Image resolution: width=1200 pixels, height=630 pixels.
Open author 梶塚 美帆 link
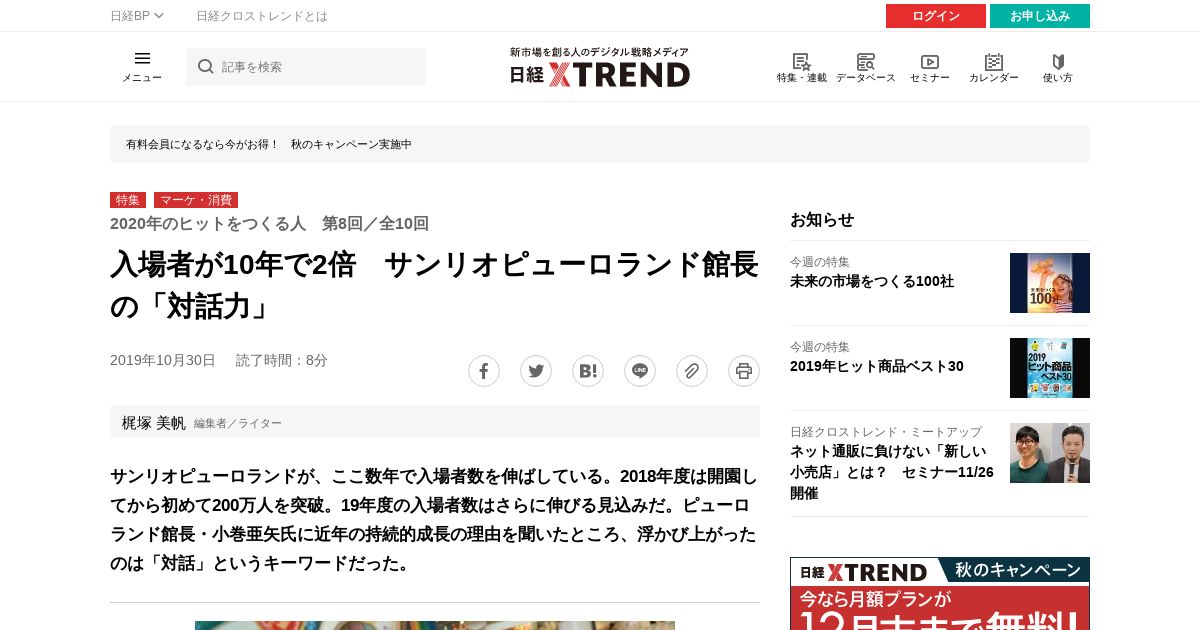point(154,423)
